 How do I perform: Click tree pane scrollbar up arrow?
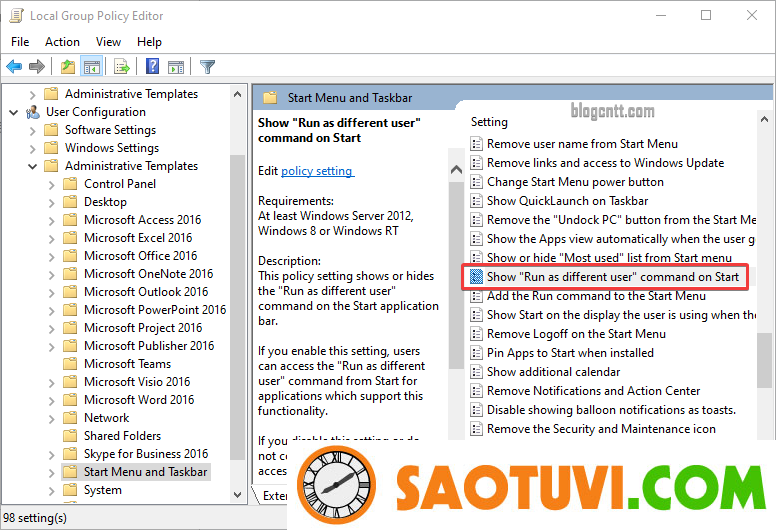coord(238,94)
